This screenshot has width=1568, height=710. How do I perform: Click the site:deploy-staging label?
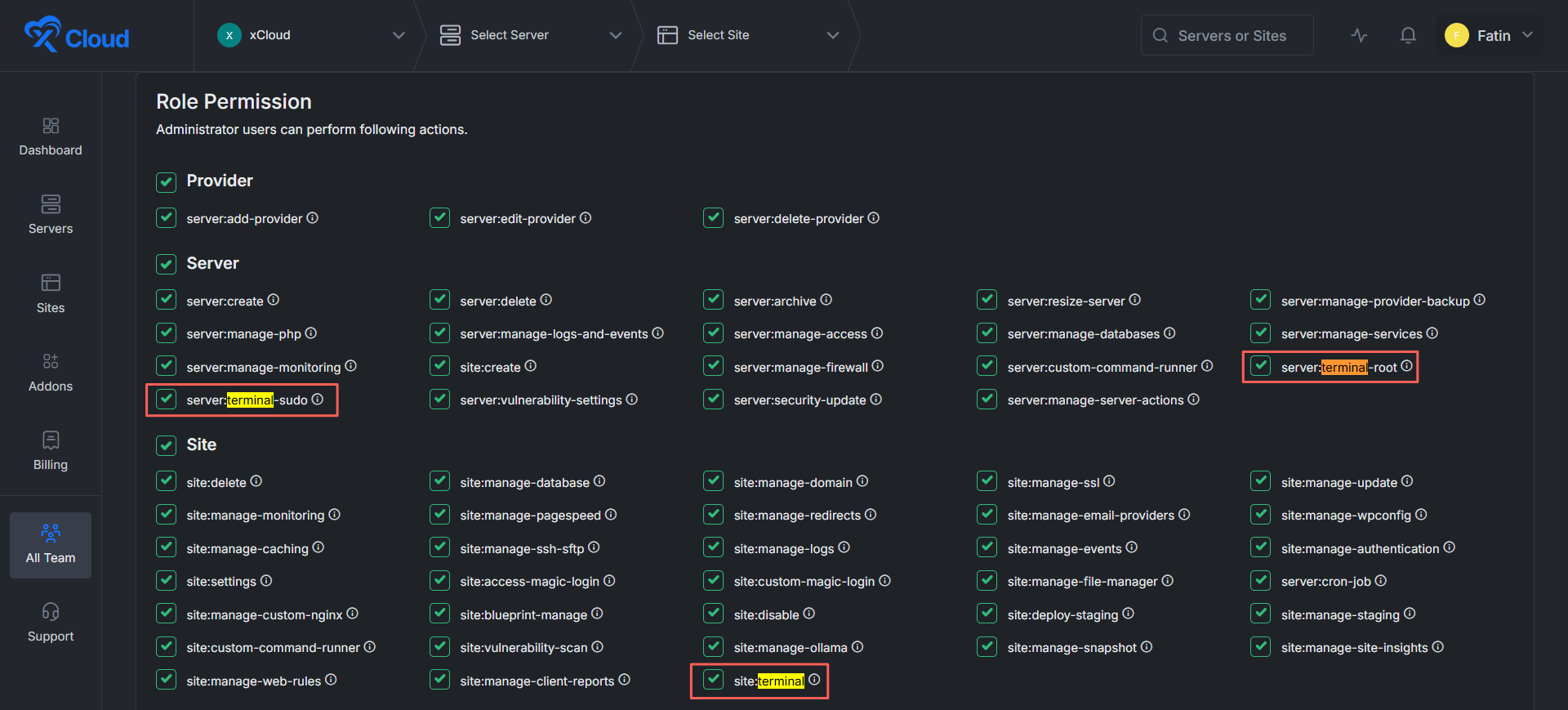(1062, 615)
